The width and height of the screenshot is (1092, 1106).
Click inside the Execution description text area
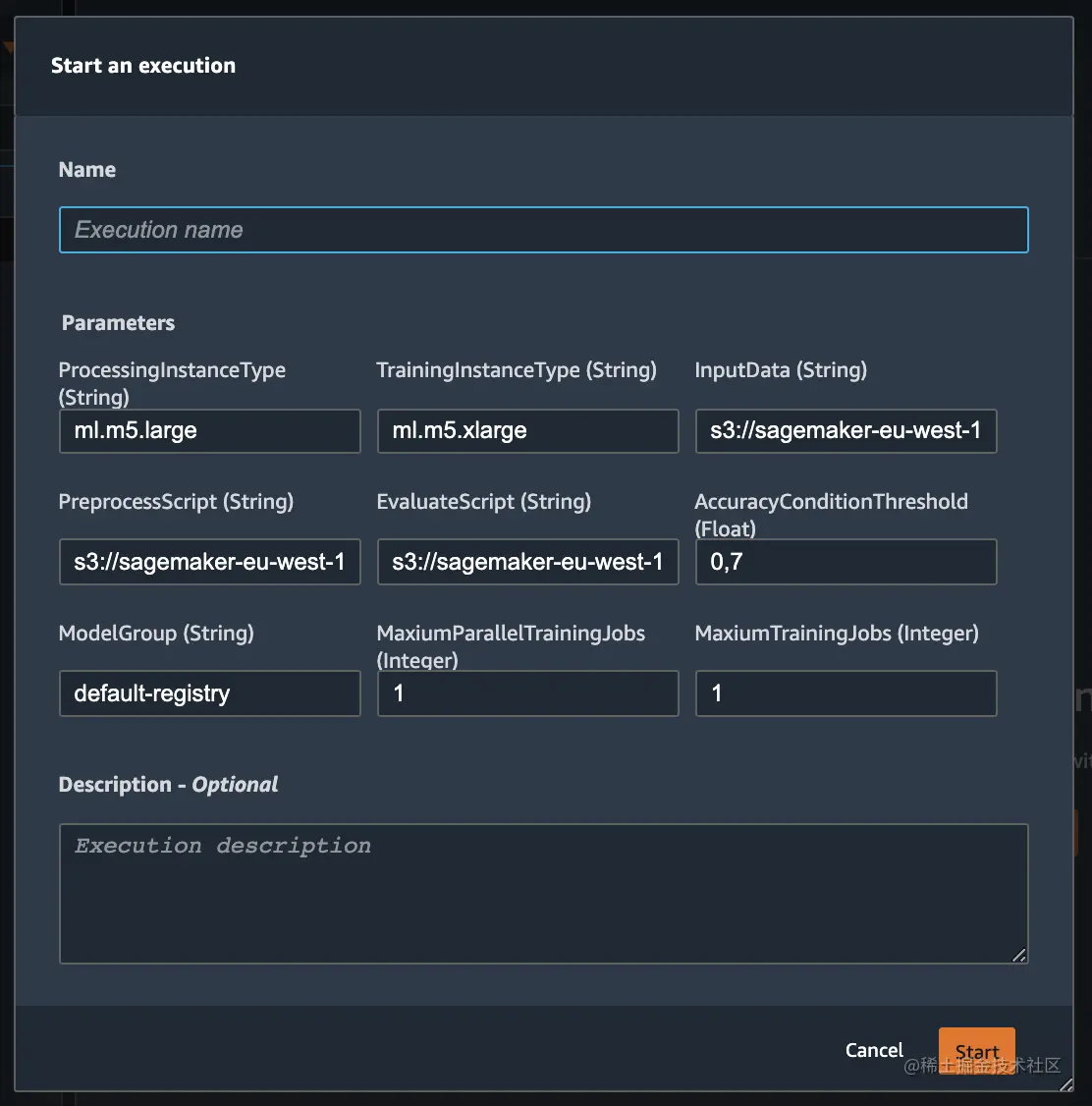pyautogui.click(x=543, y=893)
